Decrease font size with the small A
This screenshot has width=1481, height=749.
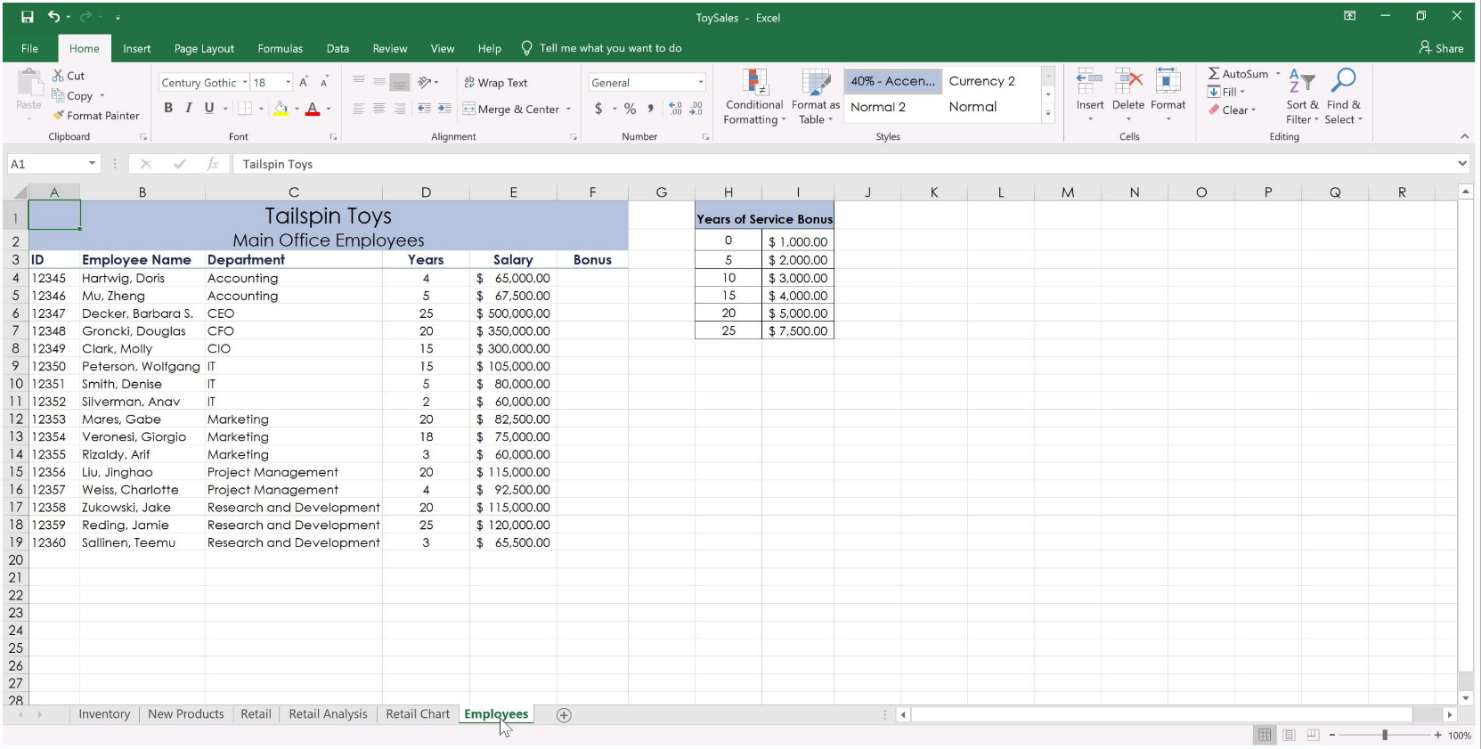coord(324,83)
